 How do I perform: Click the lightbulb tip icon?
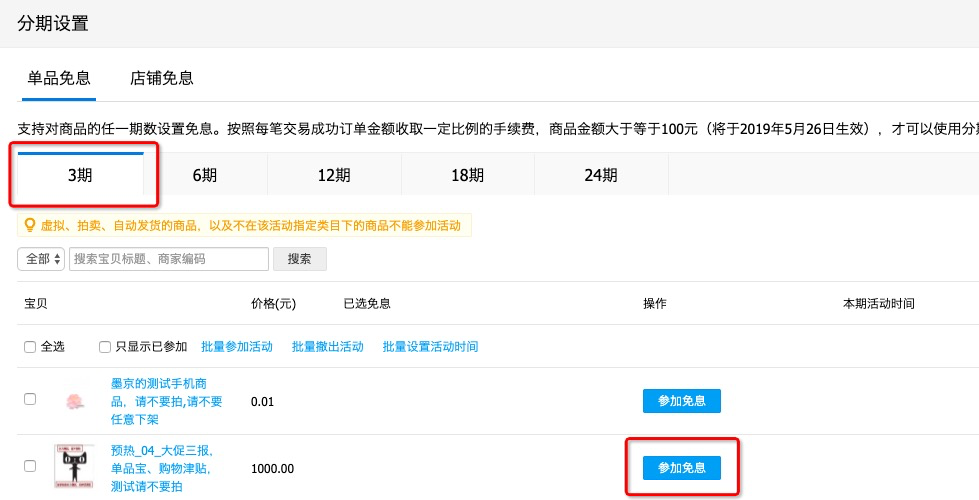(x=29, y=225)
